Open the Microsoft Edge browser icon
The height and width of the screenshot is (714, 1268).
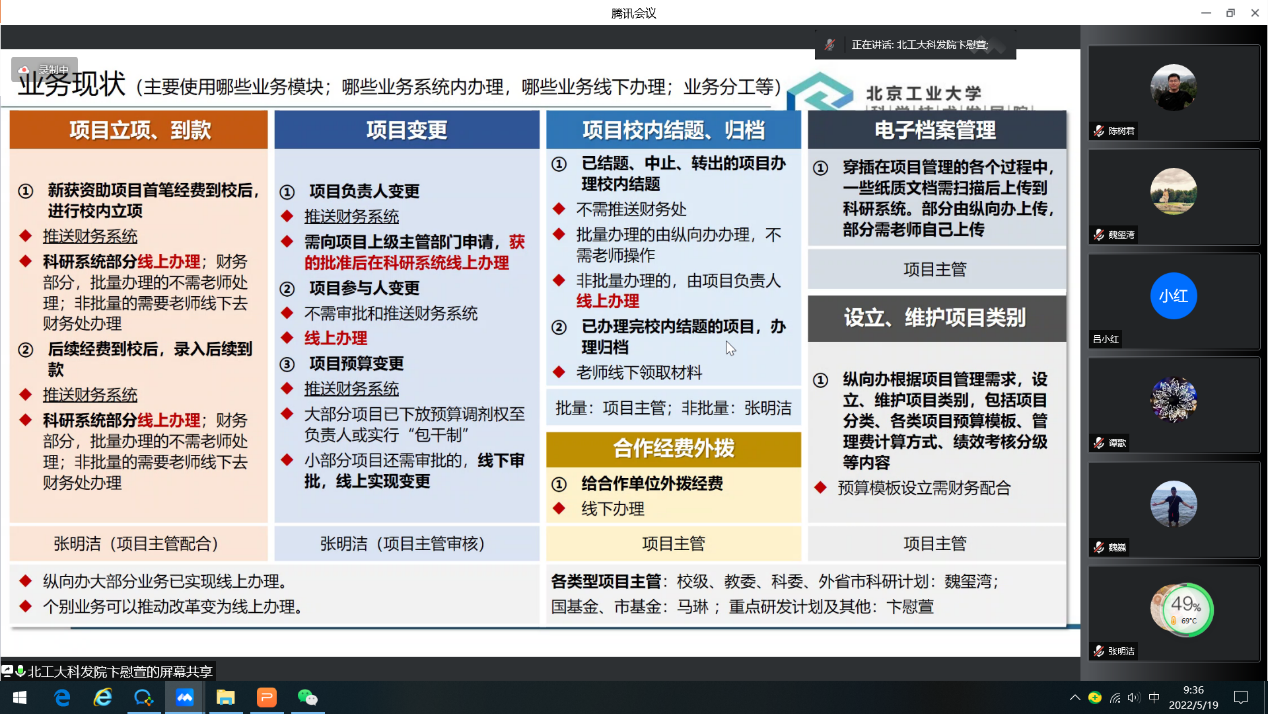(x=62, y=697)
